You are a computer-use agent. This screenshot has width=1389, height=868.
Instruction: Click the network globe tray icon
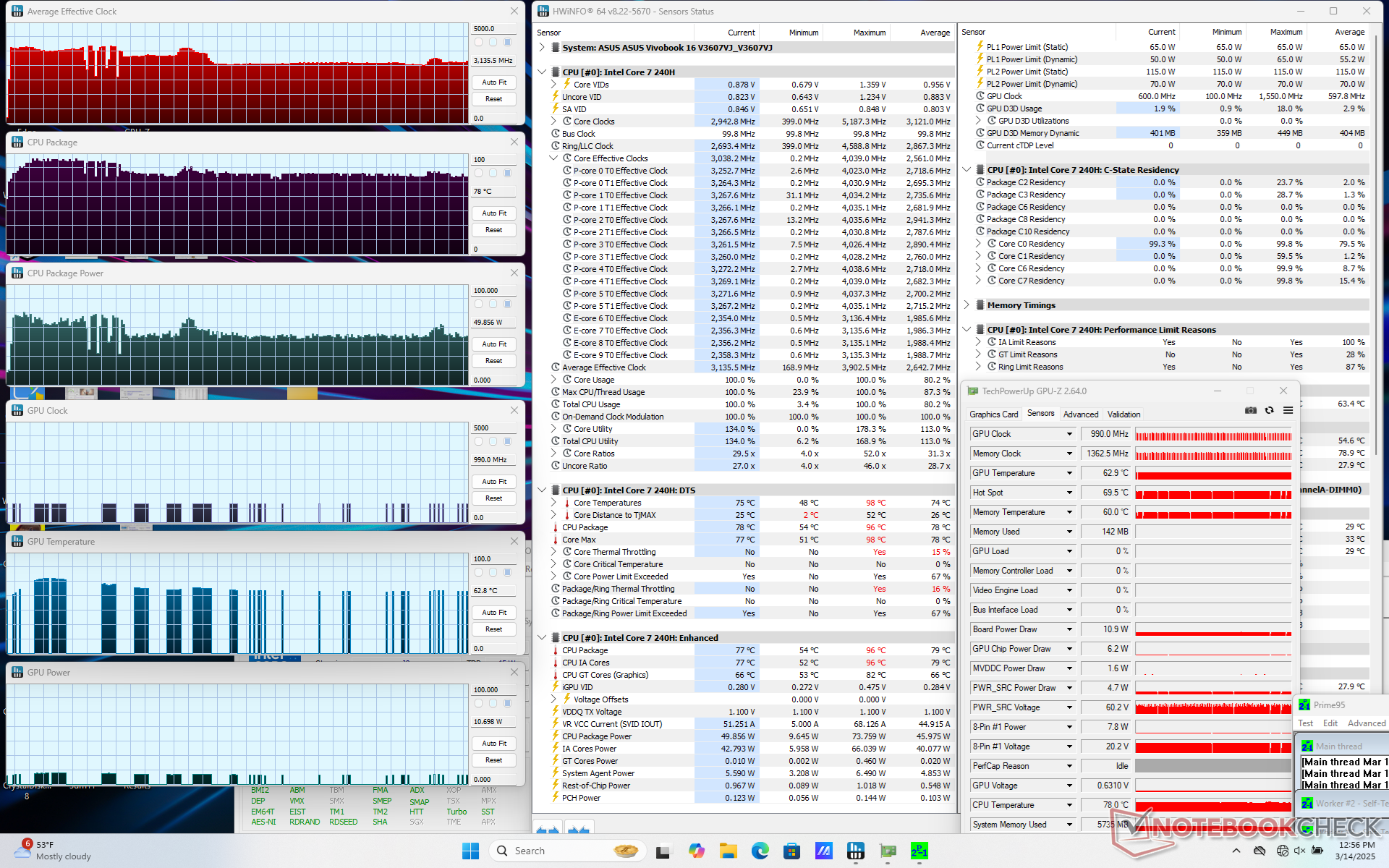coord(1282,851)
